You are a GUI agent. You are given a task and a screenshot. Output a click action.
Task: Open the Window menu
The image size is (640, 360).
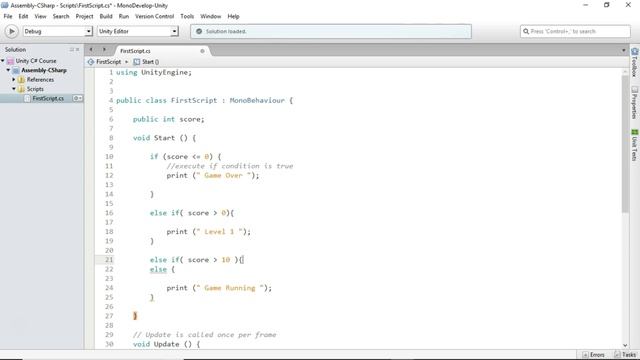click(210, 16)
